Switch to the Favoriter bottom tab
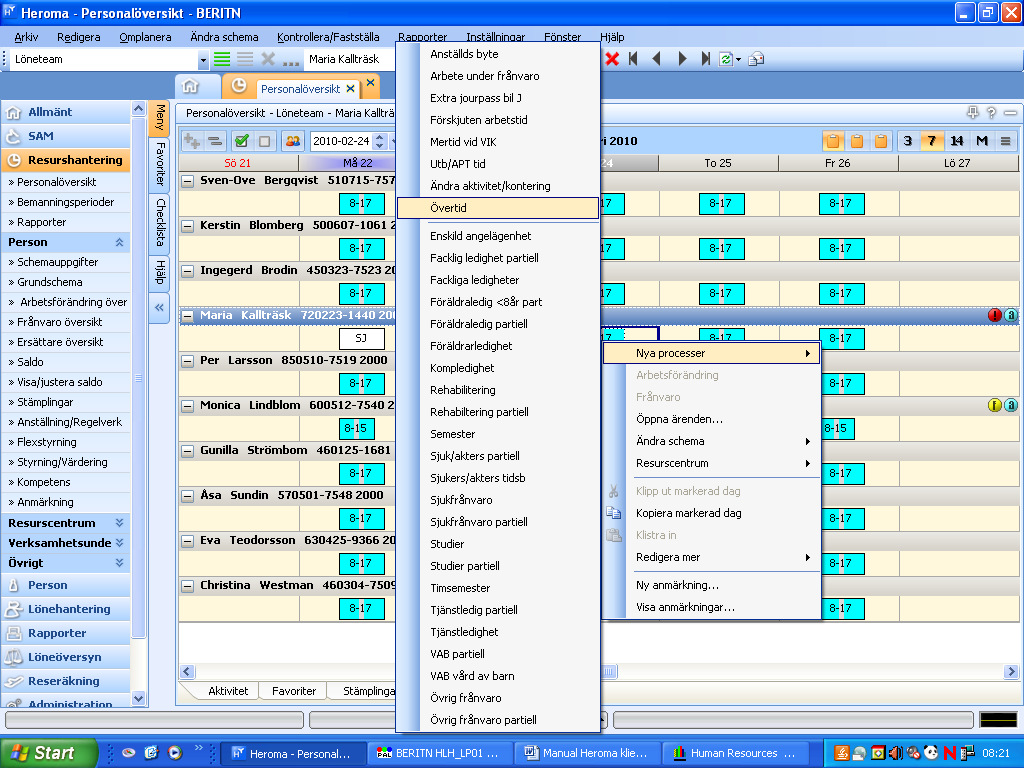 point(294,691)
